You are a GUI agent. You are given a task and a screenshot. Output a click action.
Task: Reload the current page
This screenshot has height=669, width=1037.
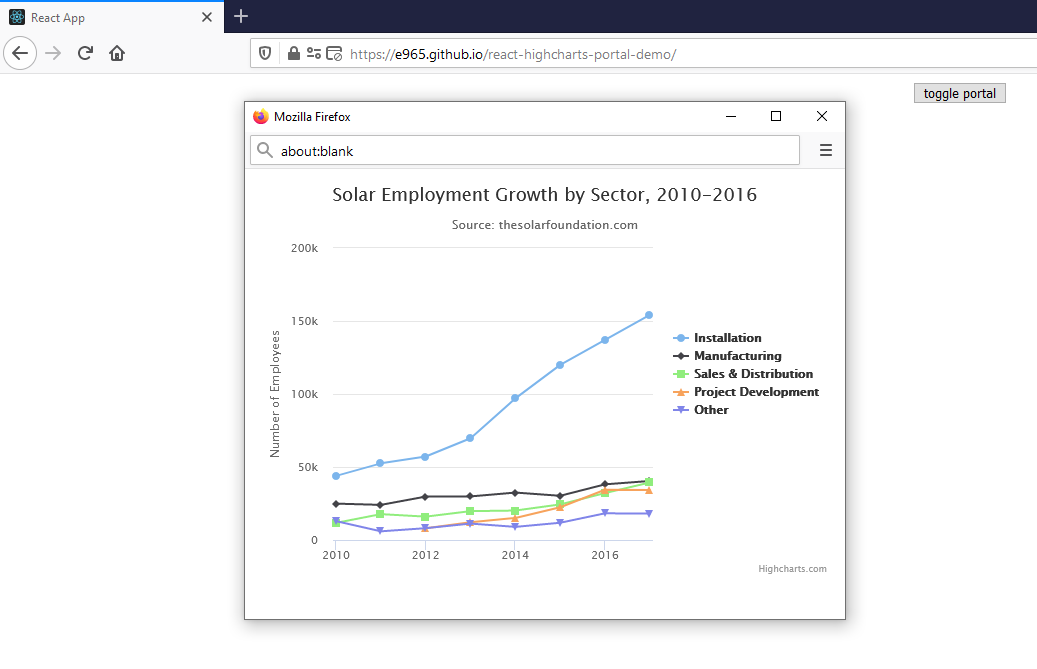[84, 53]
